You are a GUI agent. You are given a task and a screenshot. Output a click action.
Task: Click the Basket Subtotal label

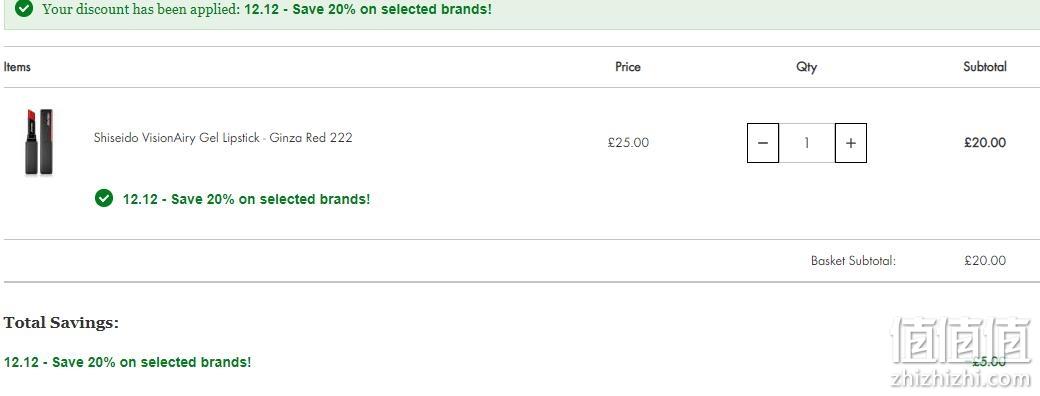(853, 261)
